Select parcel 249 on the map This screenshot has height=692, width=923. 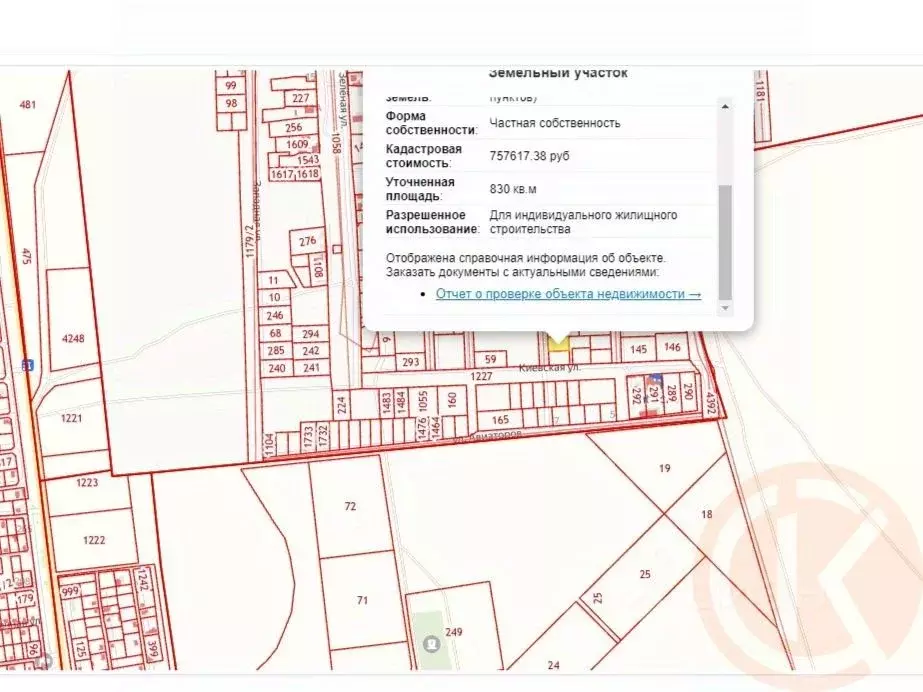coord(453,632)
